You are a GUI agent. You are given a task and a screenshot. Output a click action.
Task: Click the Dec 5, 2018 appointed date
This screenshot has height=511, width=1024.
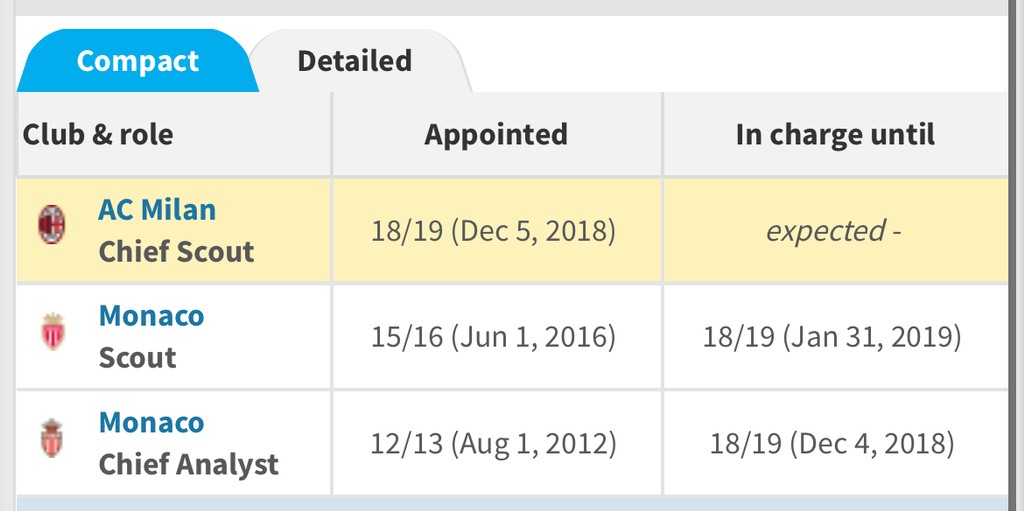(493, 231)
